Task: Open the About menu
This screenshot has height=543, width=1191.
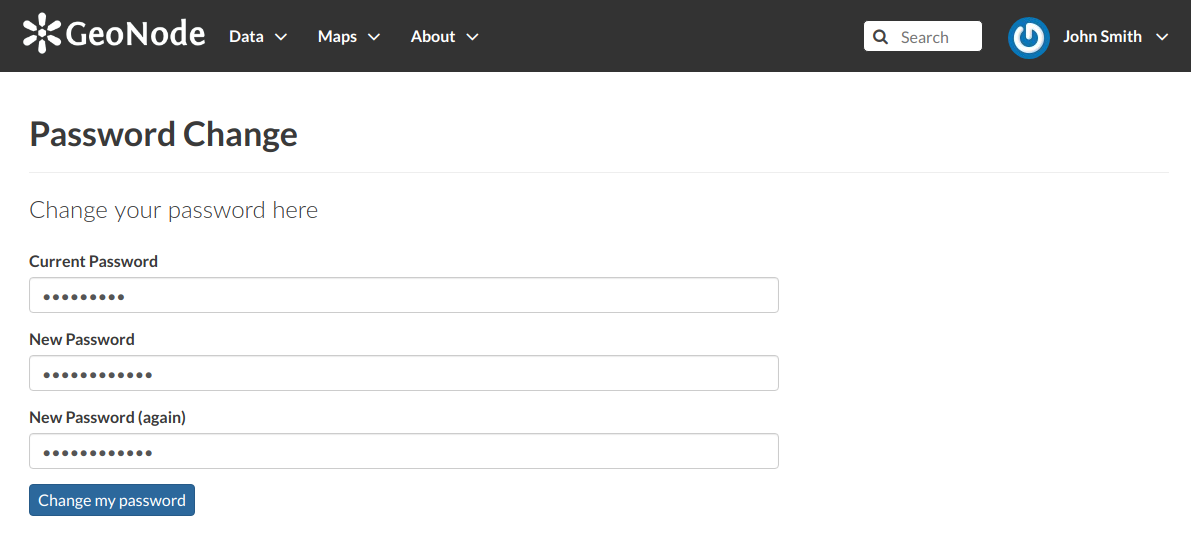Action: pos(432,37)
